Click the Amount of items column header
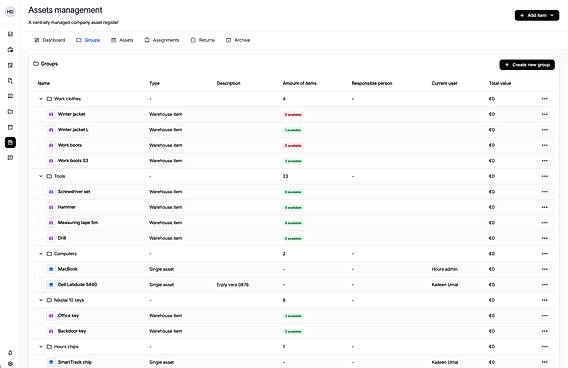568x368 pixels. 300,83
